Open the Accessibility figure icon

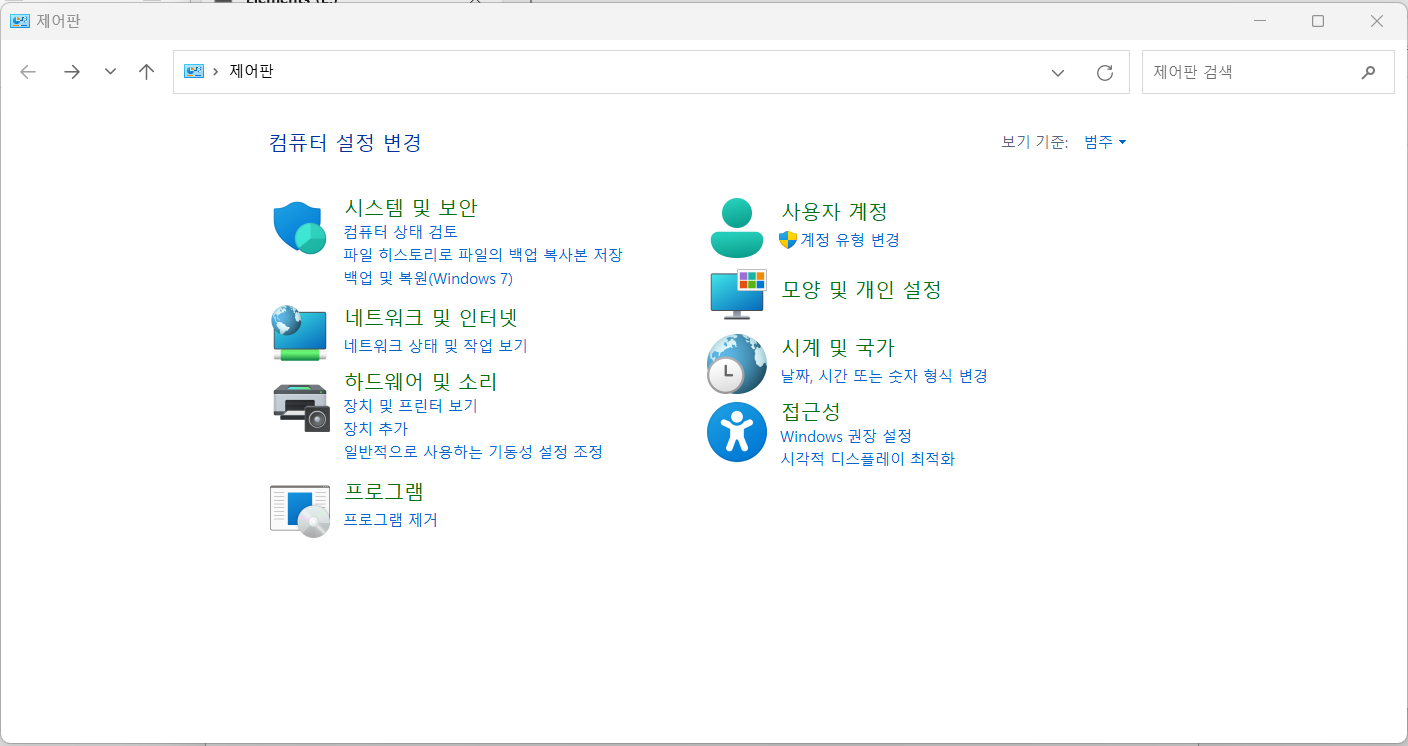(x=737, y=432)
